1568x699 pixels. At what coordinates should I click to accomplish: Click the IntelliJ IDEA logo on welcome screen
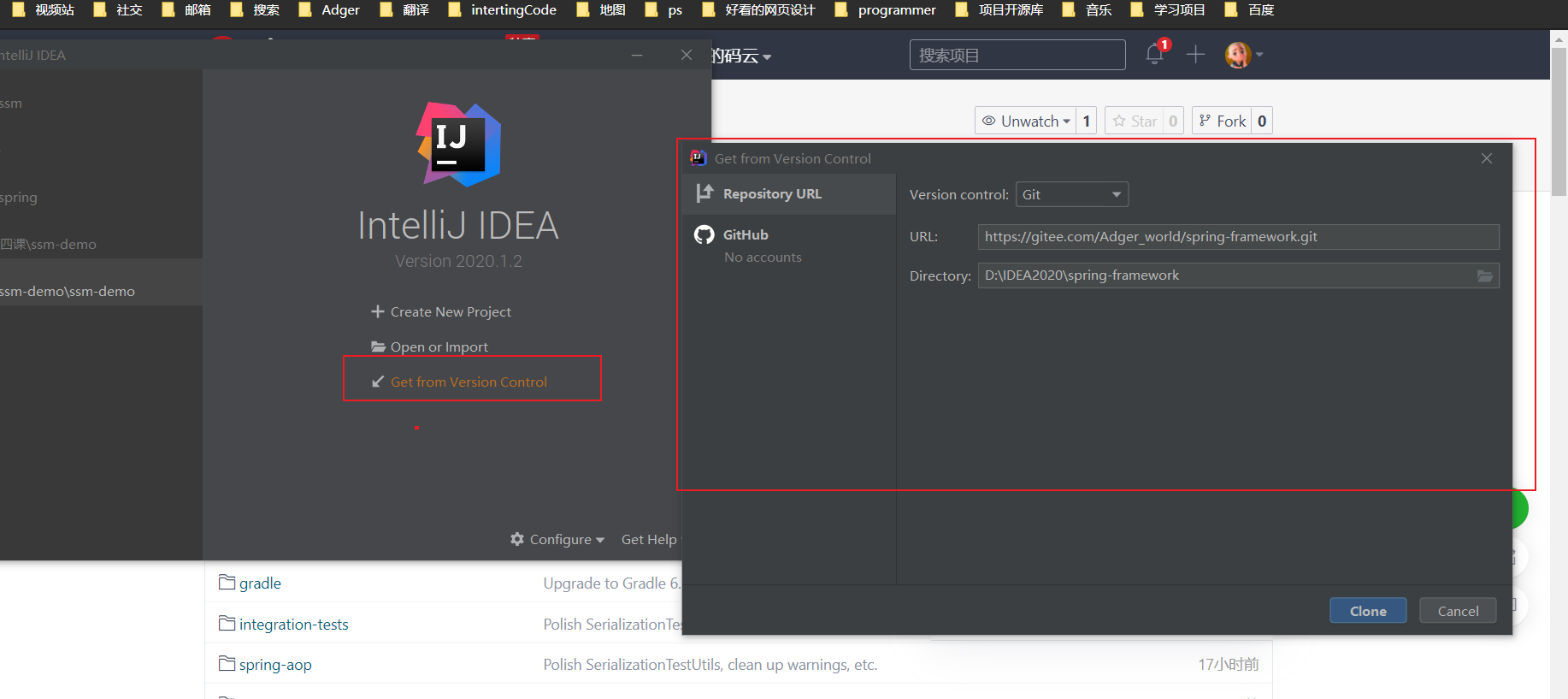pos(459,145)
